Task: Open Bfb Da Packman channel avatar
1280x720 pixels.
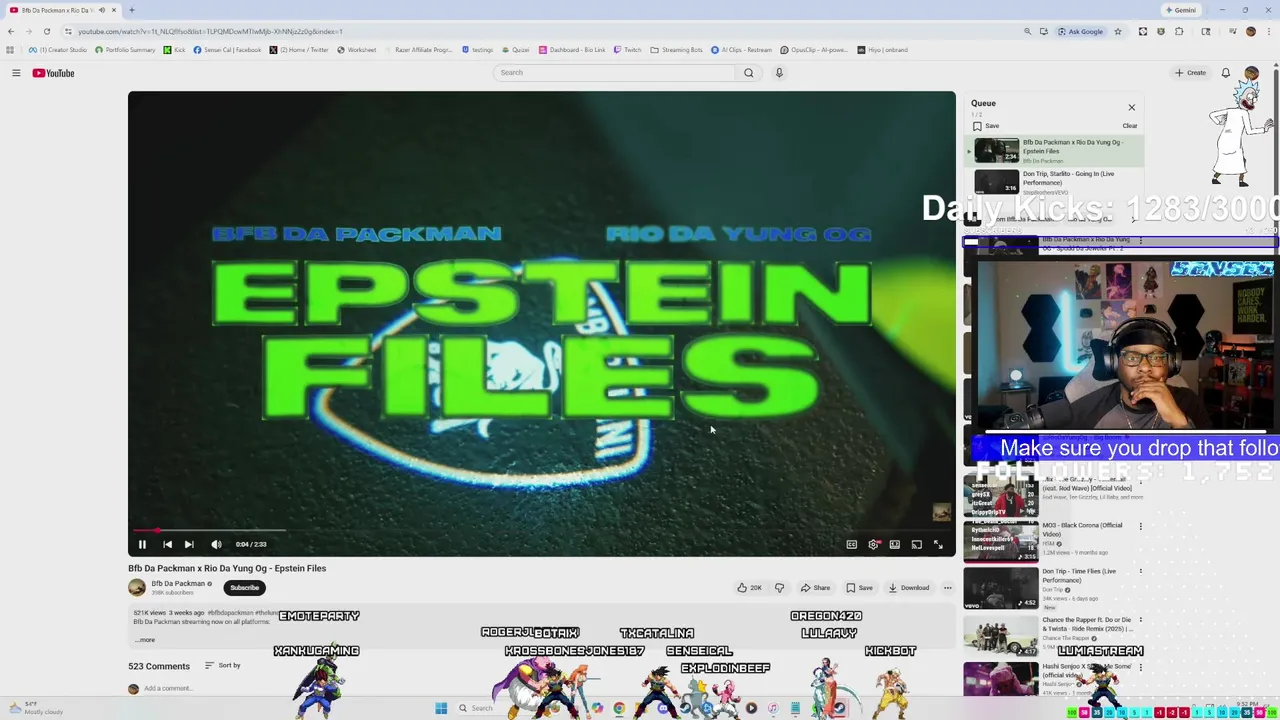Action: pos(137,588)
